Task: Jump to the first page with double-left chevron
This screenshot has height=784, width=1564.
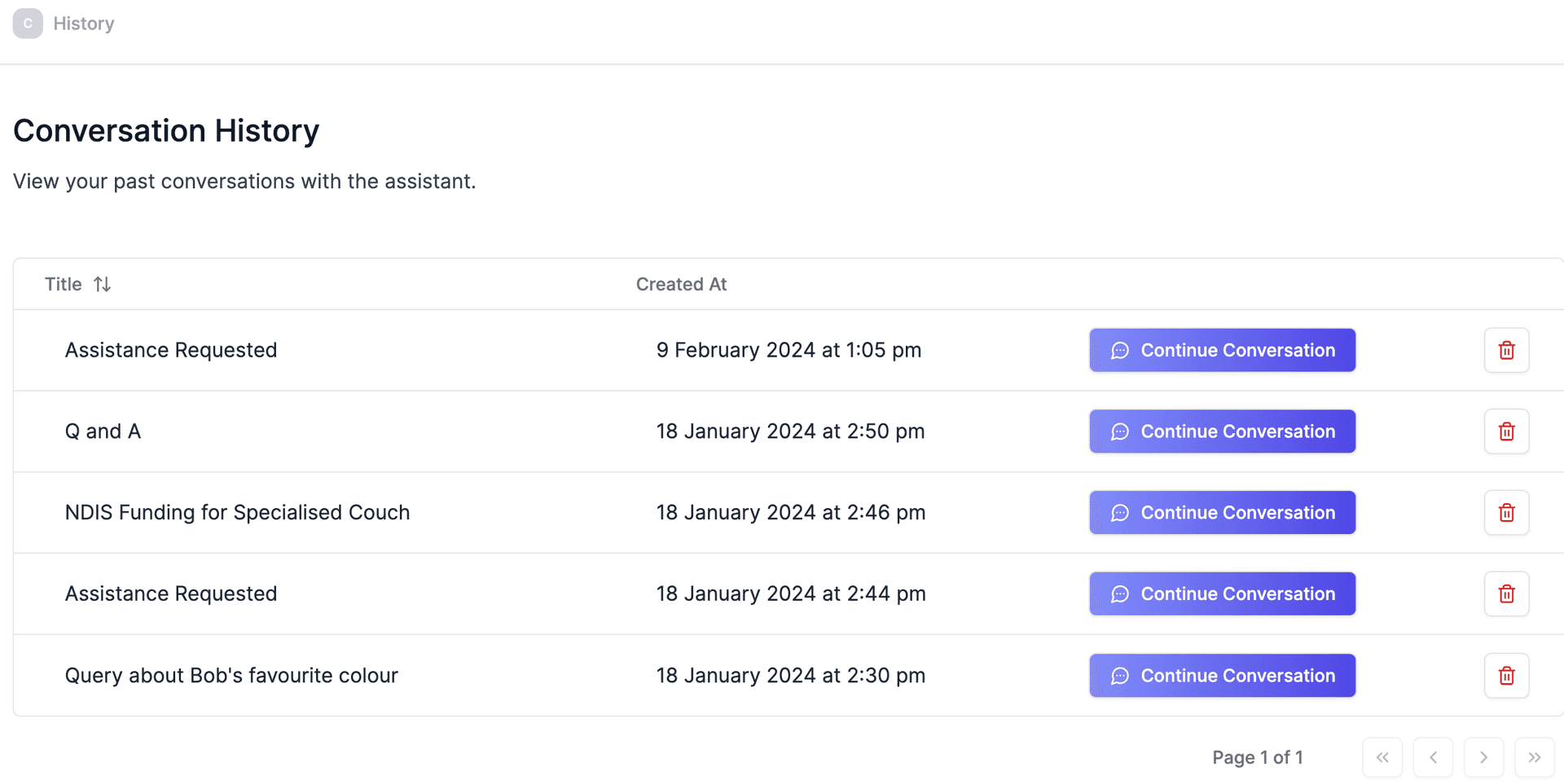Action: 1382,757
